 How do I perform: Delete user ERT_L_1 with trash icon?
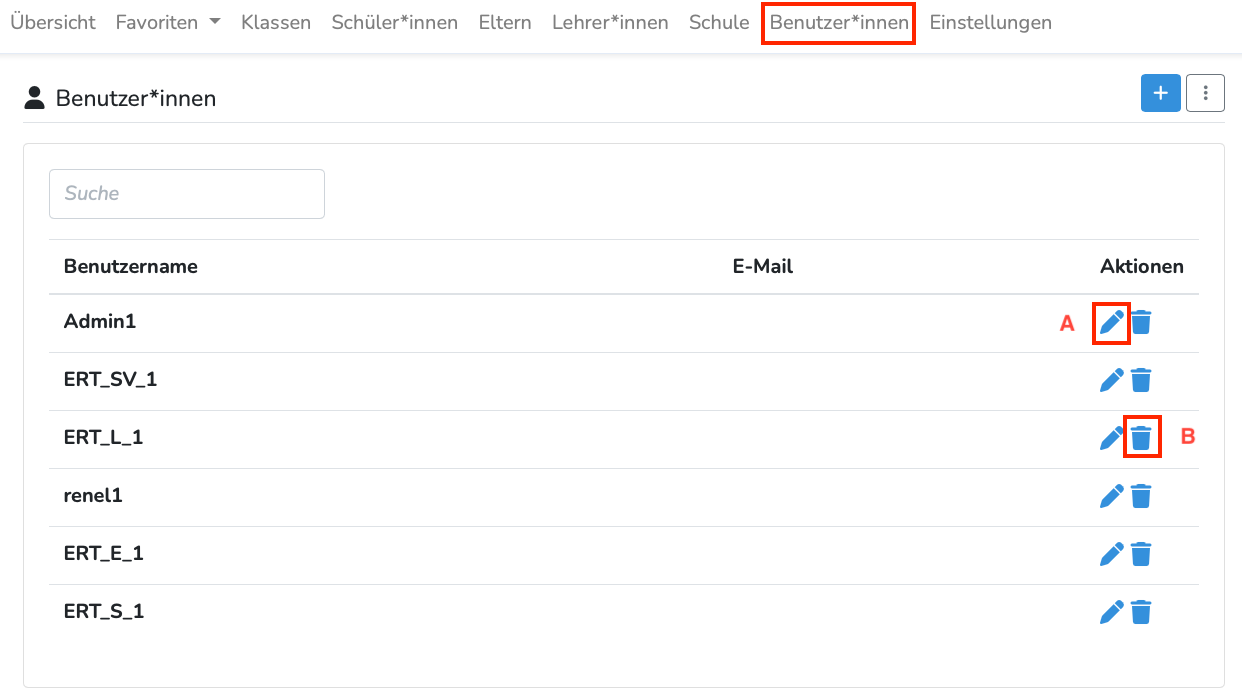[x=1141, y=438]
